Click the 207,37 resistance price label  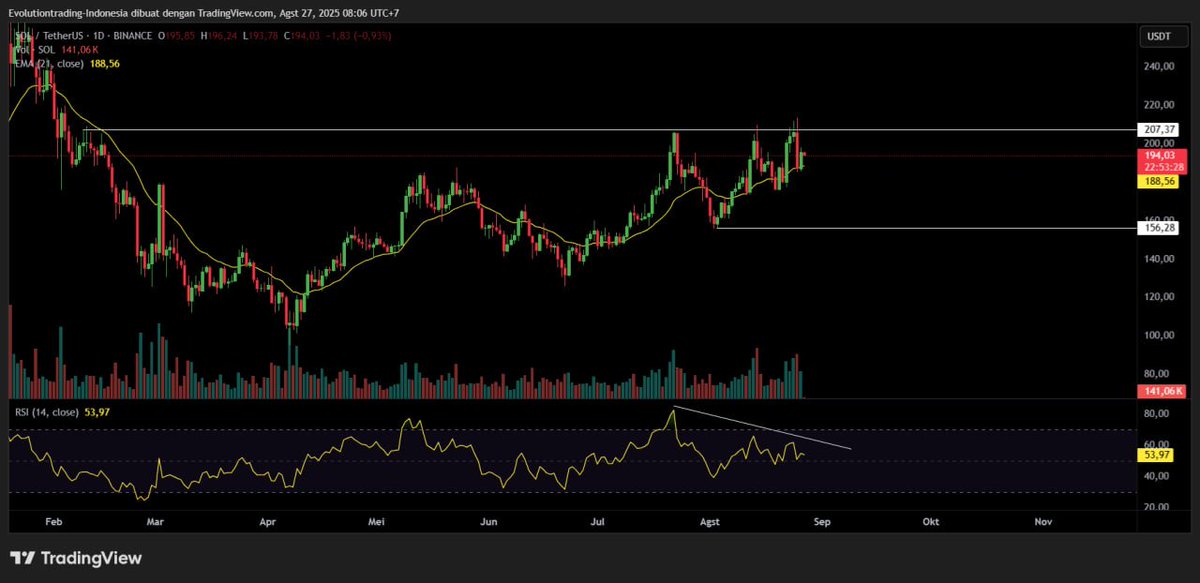1158,130
